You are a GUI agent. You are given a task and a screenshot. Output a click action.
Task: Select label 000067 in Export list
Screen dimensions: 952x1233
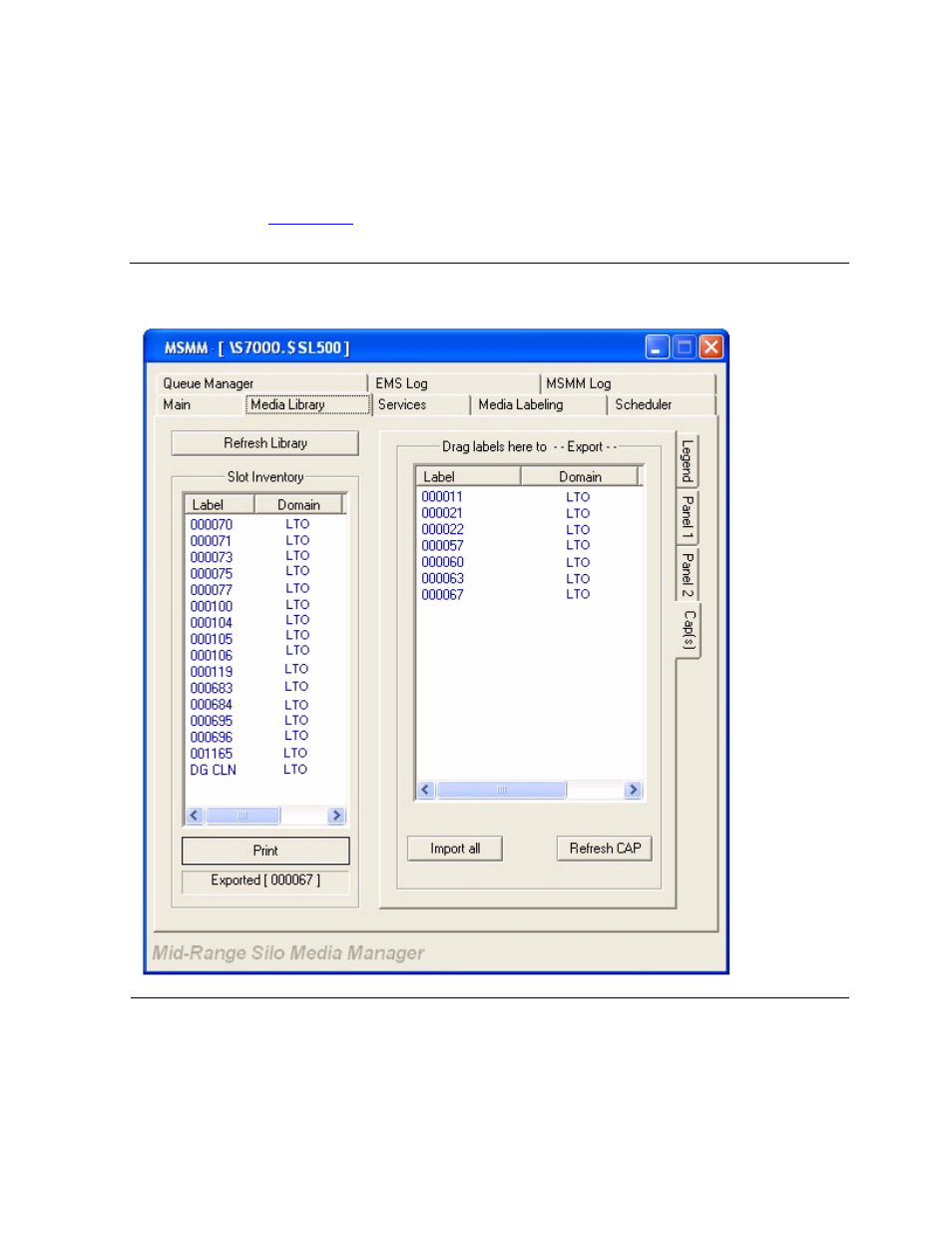tap(442, 595)
